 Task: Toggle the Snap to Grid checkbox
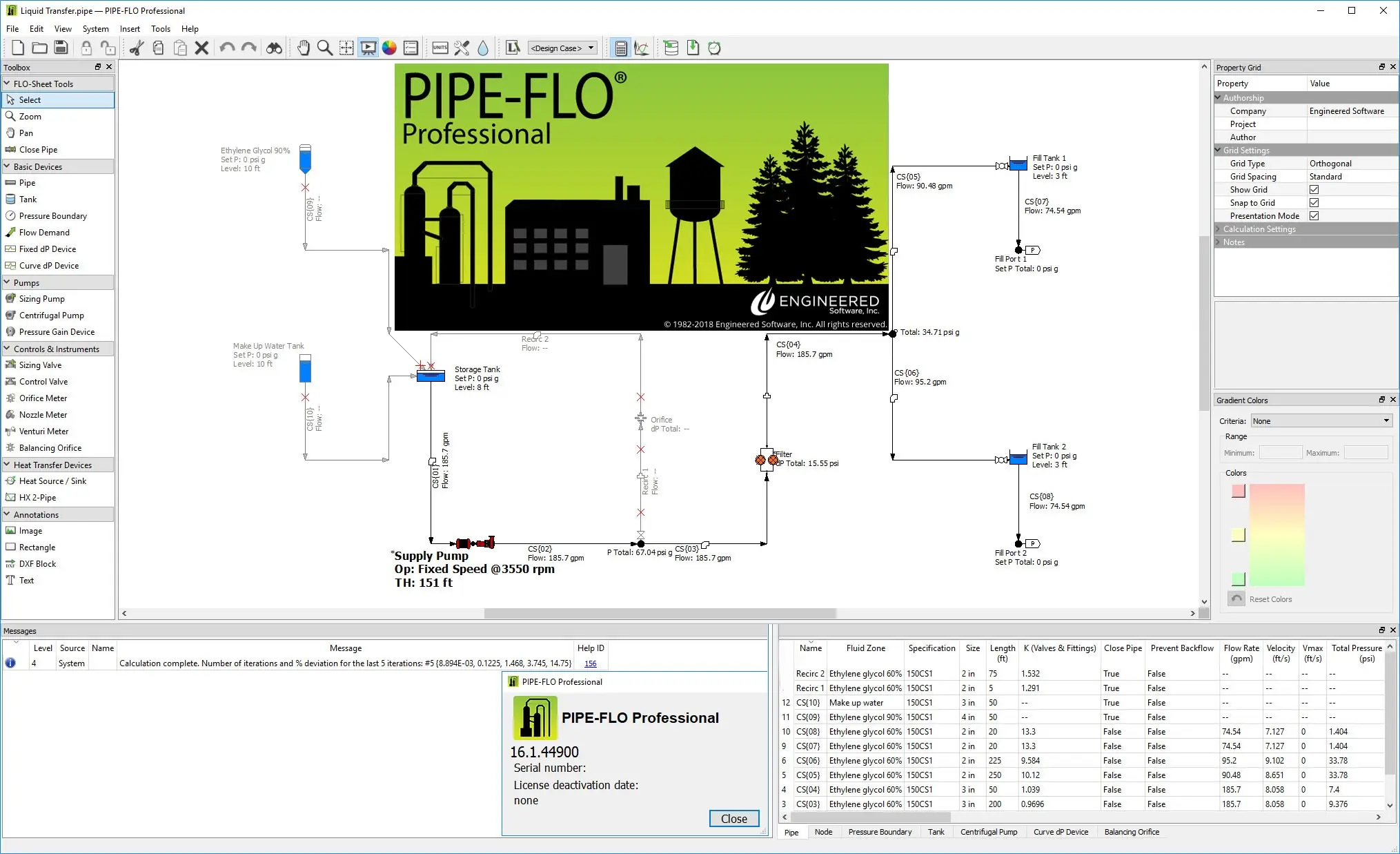pyautogui.click(x=1314, y=203)
